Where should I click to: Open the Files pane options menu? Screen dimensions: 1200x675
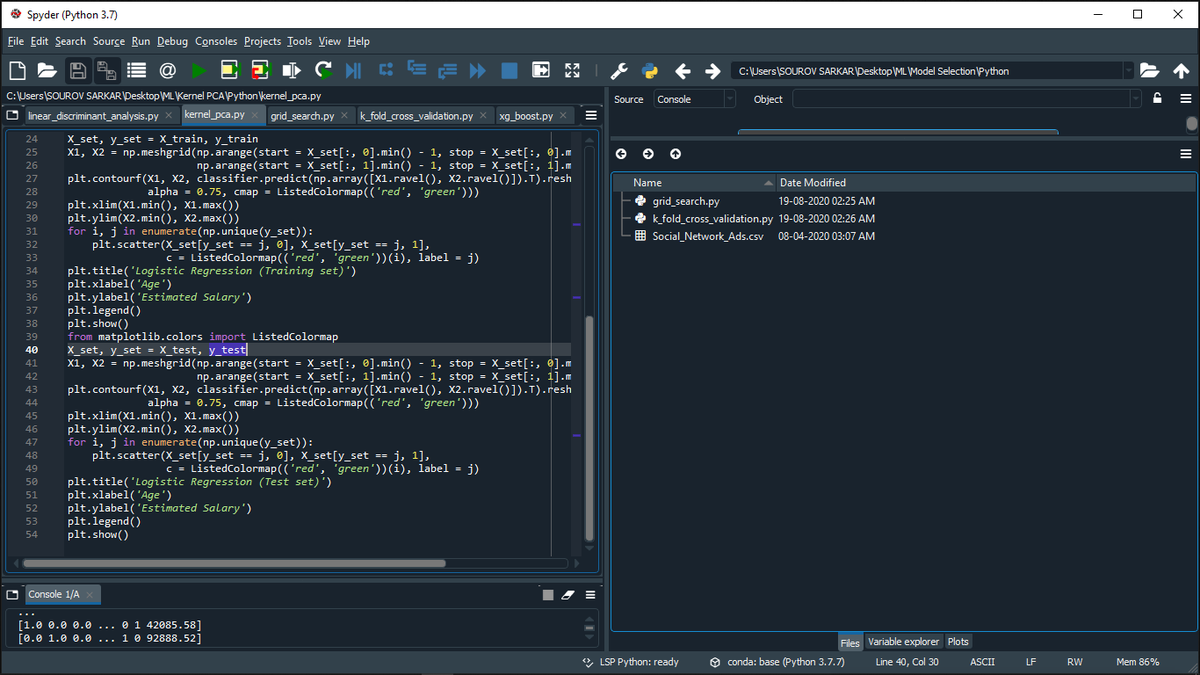1186,154
